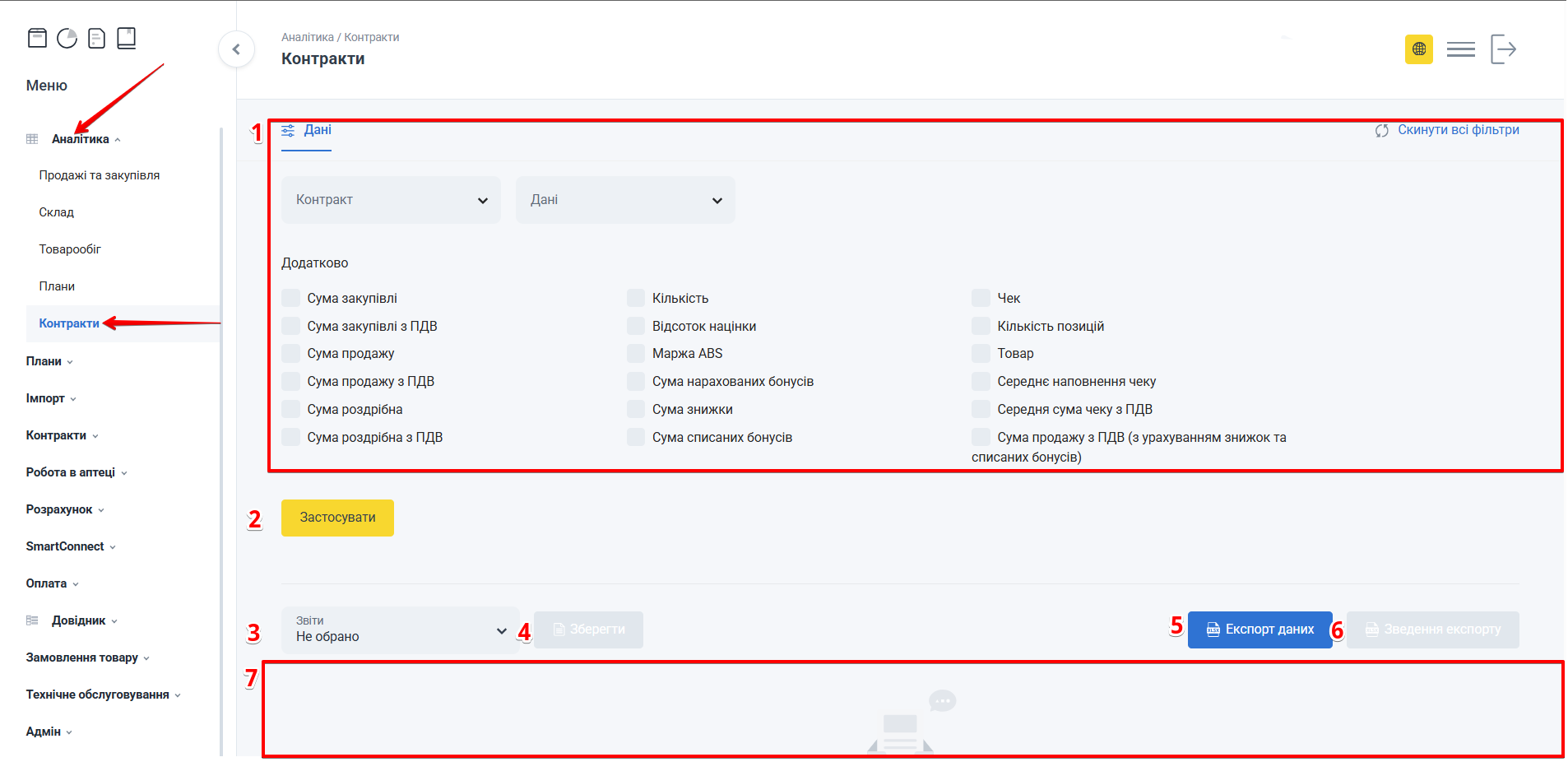
Task: Click the logout icon at top right
Action: [1503, 49]
